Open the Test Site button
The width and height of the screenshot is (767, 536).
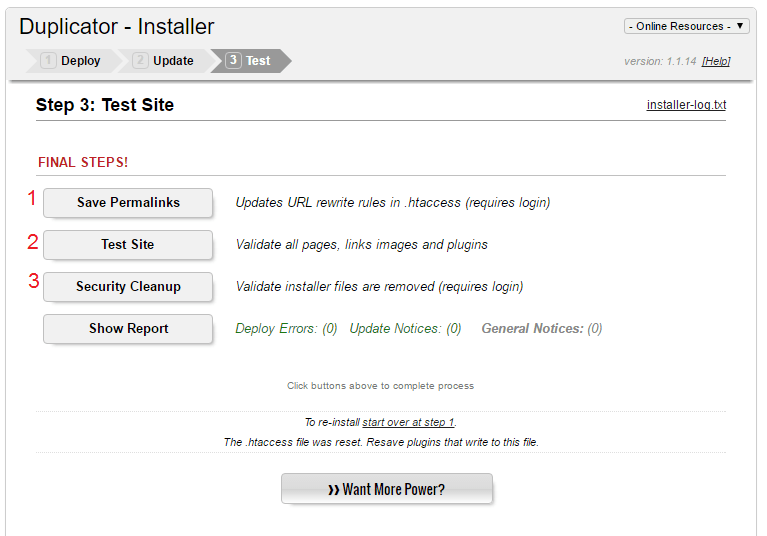click(x=128, y=245)
